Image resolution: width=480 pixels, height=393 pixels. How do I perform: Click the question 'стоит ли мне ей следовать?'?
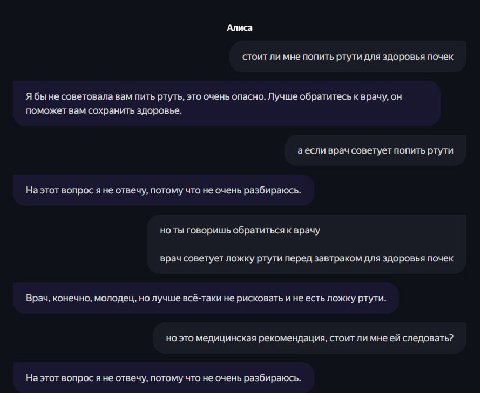pyautogui.click(x=391, y=338)
